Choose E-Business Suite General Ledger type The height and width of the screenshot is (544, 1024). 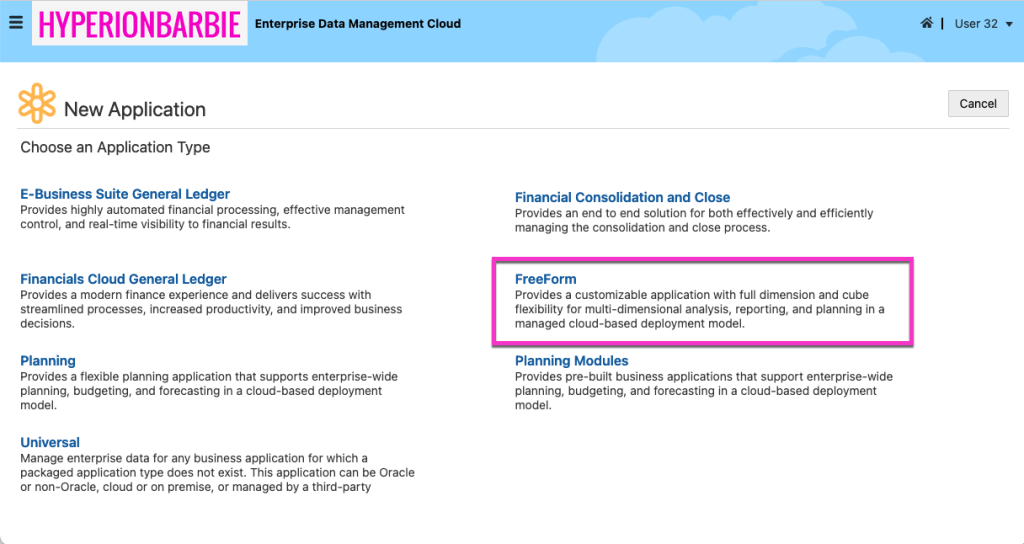(125, 194)
